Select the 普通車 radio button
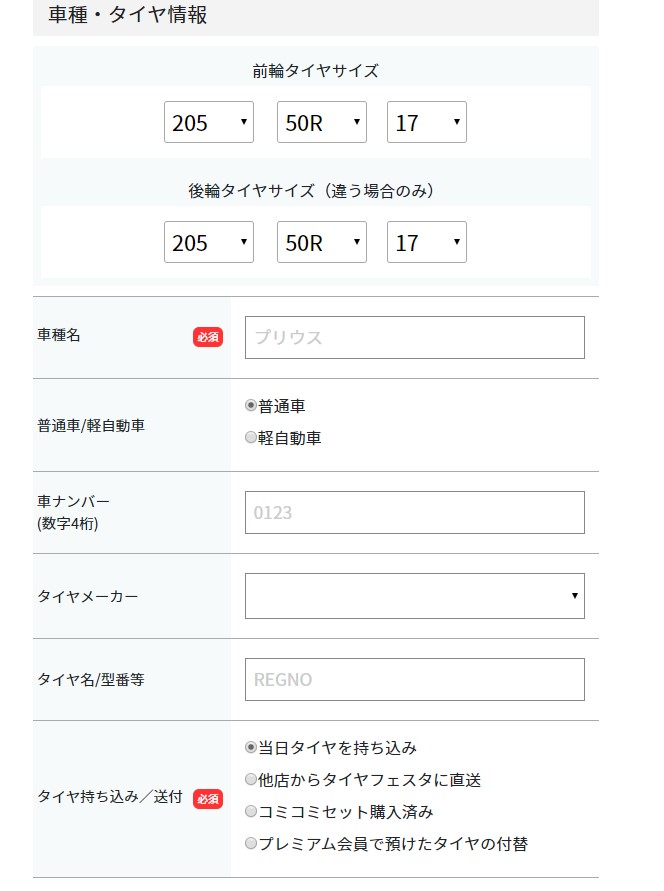 (250, 406)
